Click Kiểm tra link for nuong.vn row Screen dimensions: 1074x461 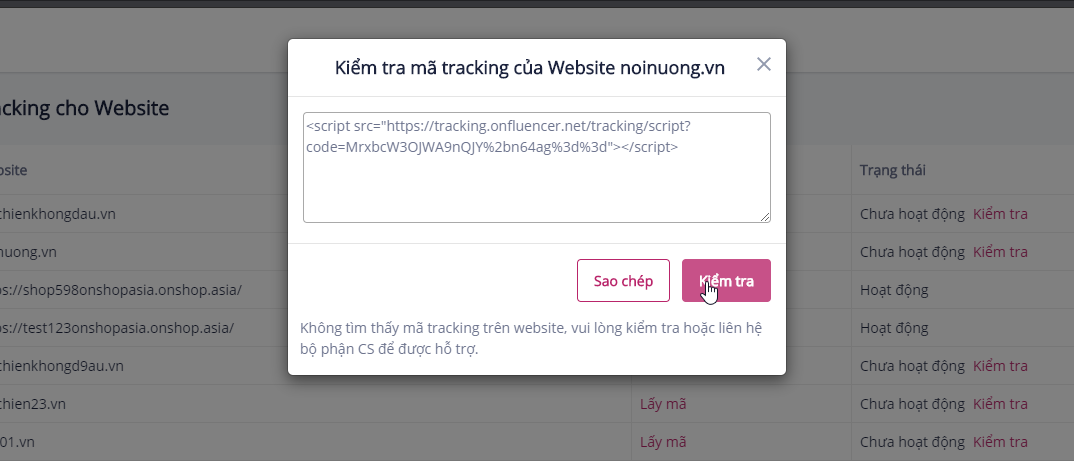pyautogui.click(x=1000, y=251)
